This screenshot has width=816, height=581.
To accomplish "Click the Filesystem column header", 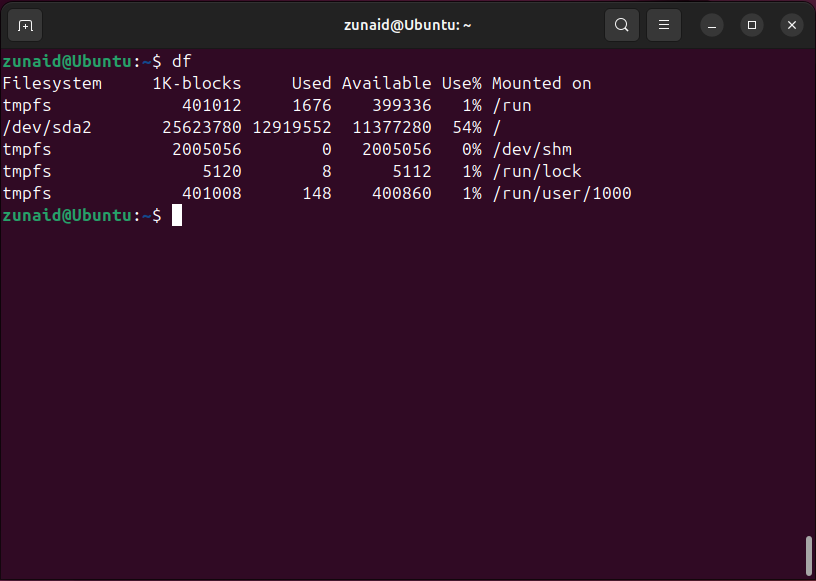I will 52,84.
